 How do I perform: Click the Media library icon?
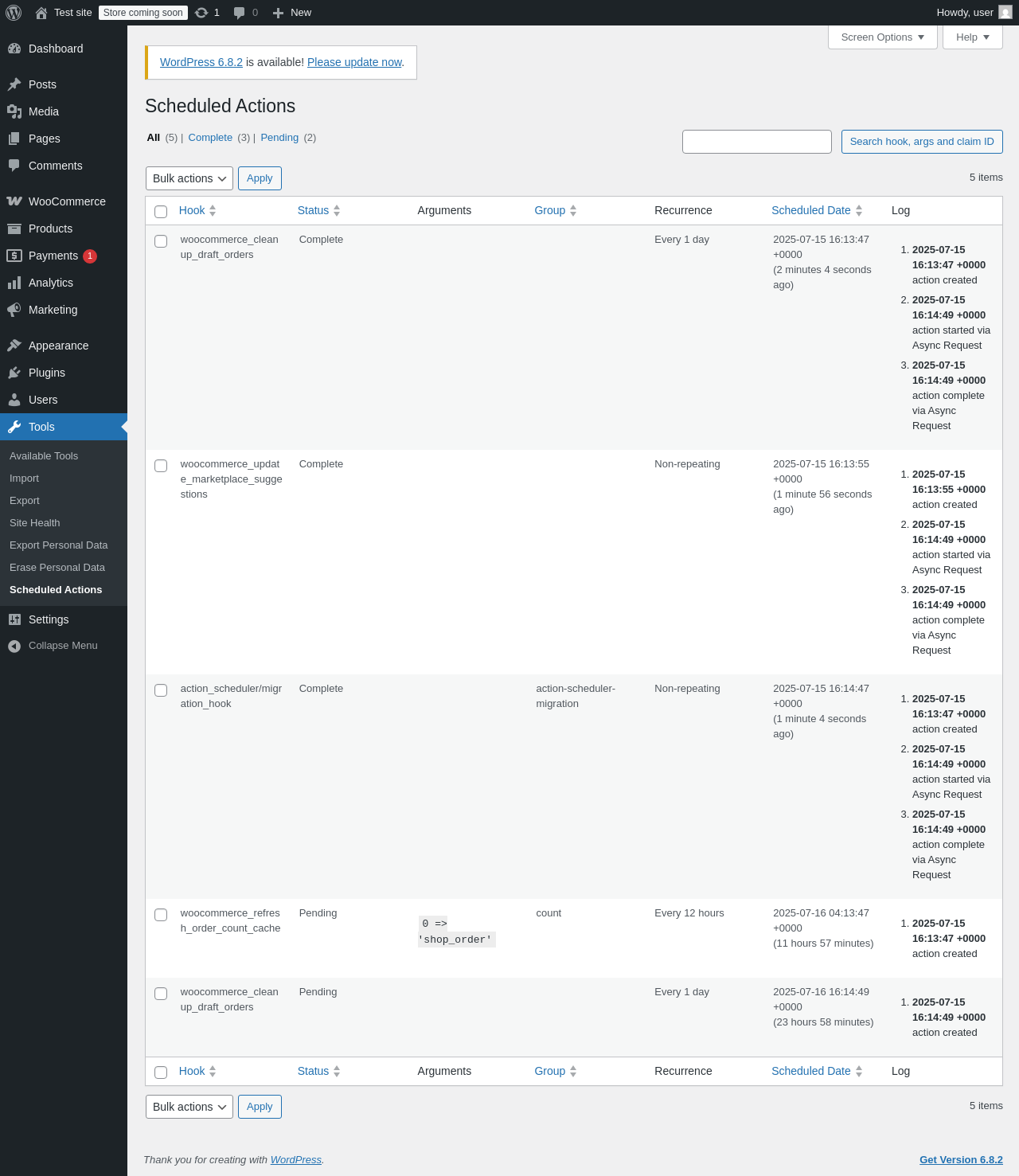(x=14, y=111)
